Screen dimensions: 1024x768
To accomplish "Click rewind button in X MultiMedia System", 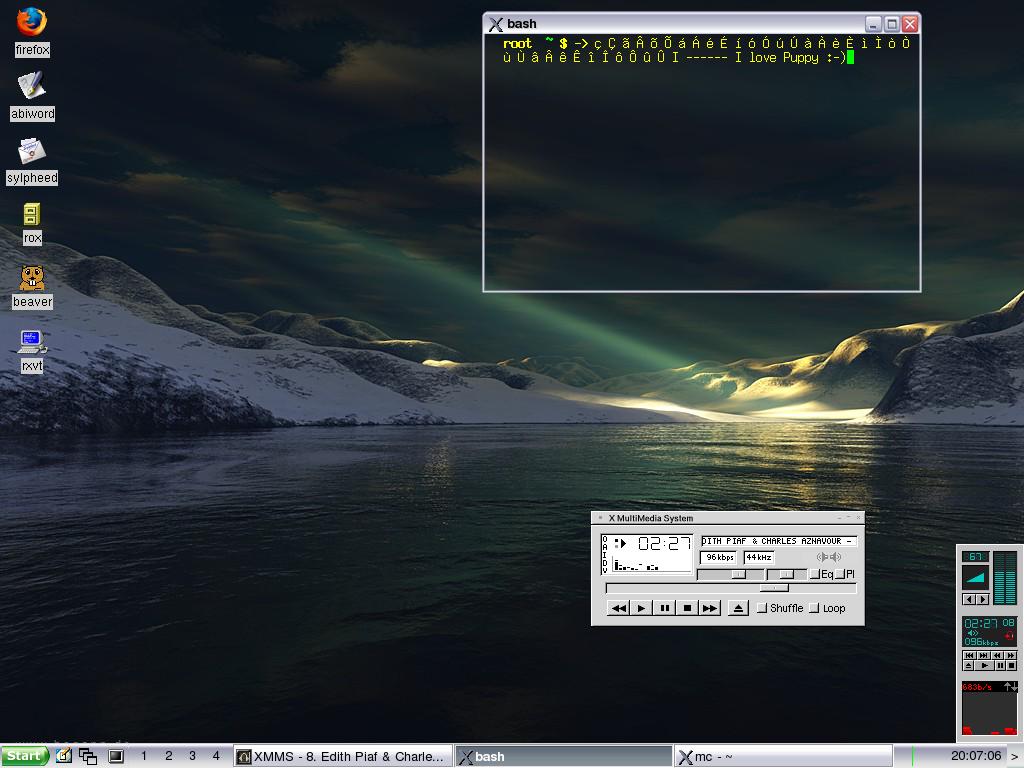I will click(618, 608).
